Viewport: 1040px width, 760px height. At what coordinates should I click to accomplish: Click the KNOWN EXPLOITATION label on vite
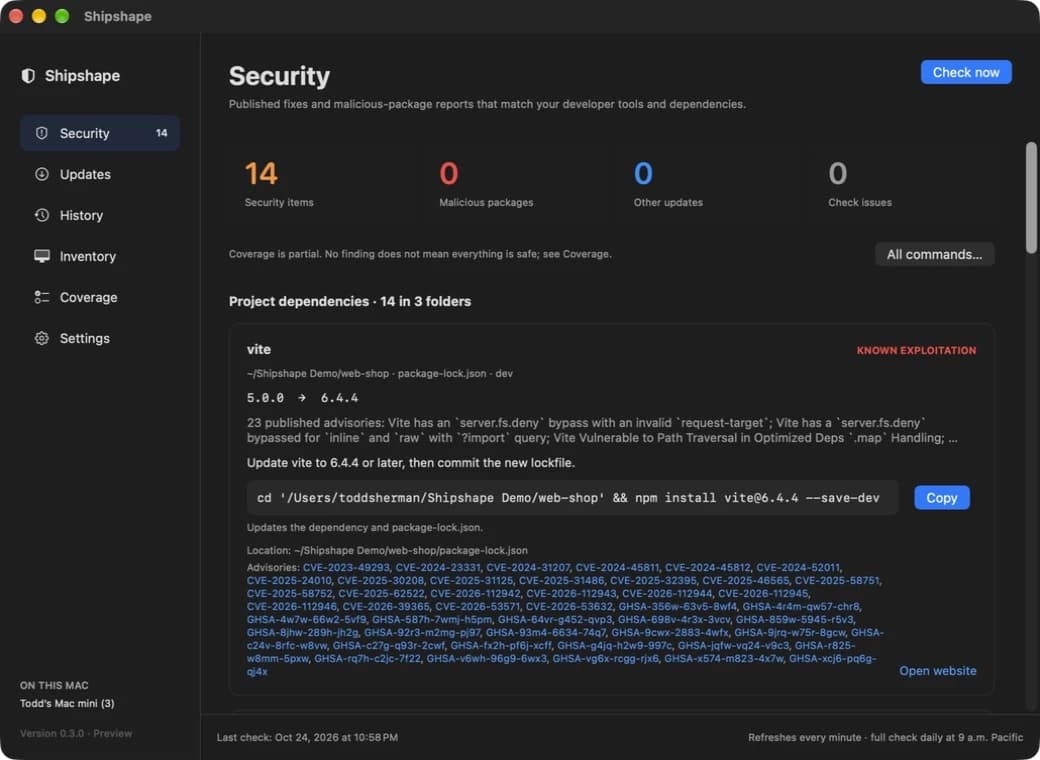click(x=916, y=350)
